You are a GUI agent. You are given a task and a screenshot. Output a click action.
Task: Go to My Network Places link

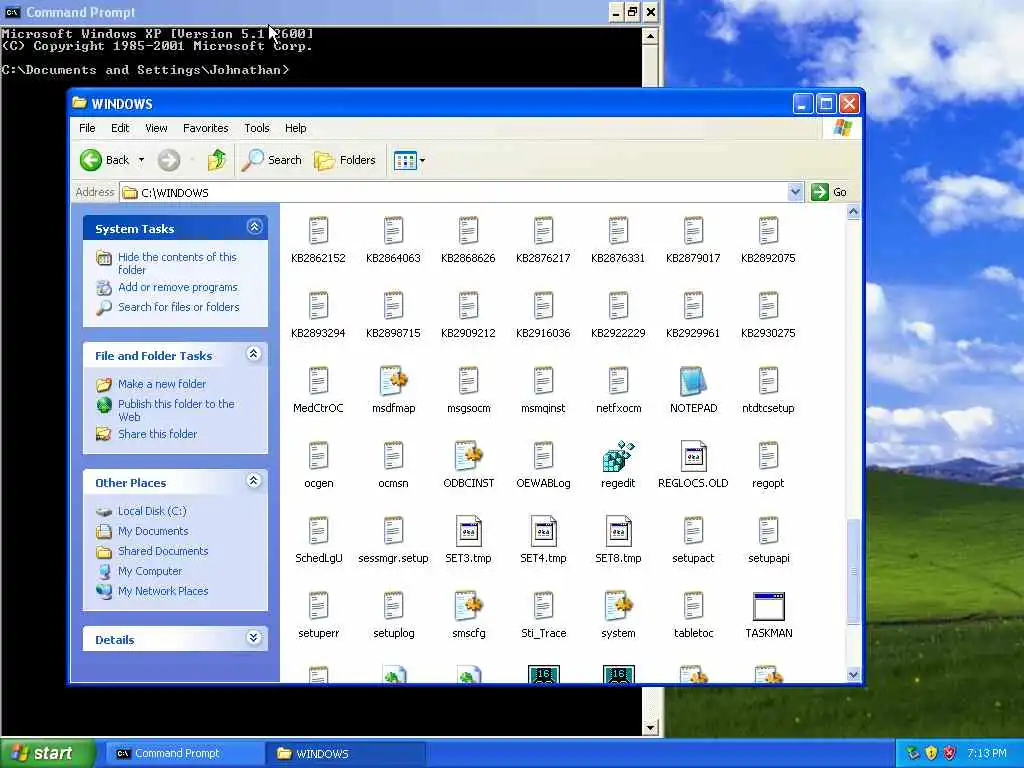pos(163,590)
